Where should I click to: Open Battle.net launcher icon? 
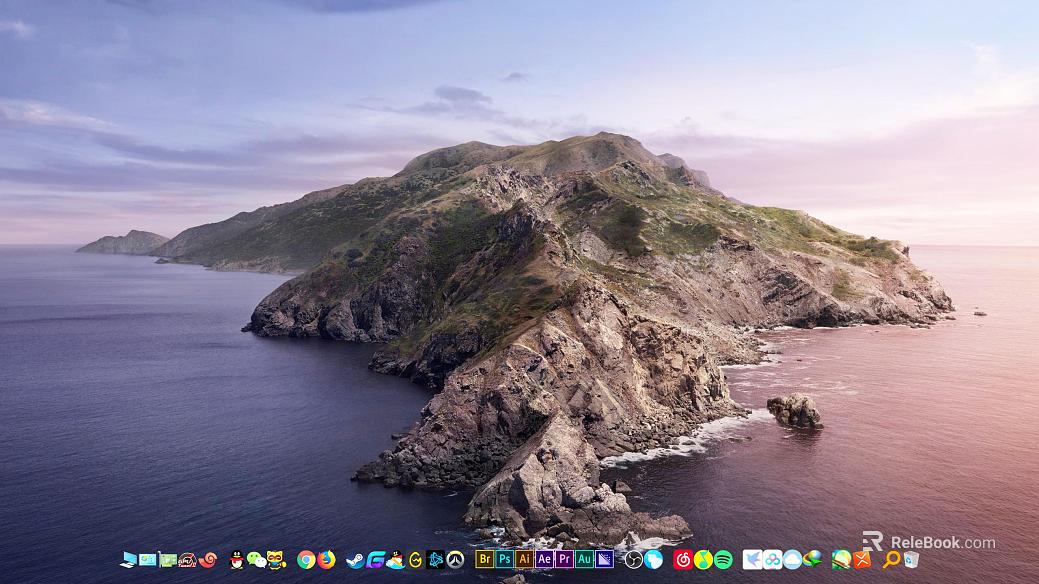click(435, 559)
